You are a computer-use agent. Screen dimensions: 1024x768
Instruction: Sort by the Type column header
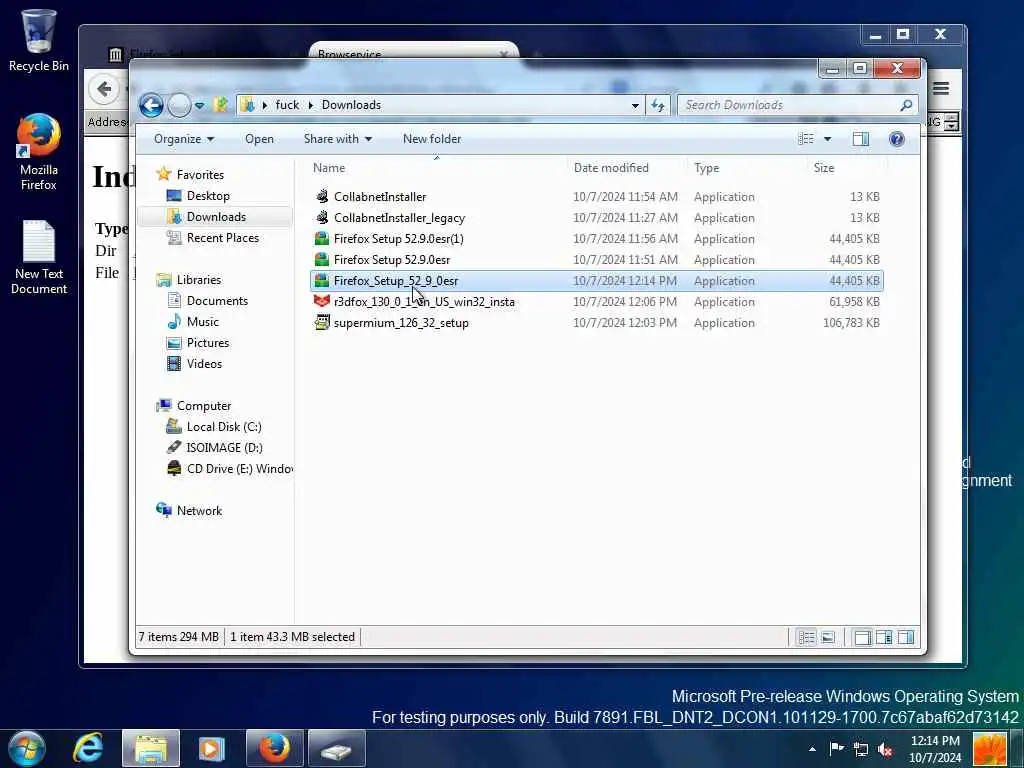pyautogui.click(x=706, y=168)
